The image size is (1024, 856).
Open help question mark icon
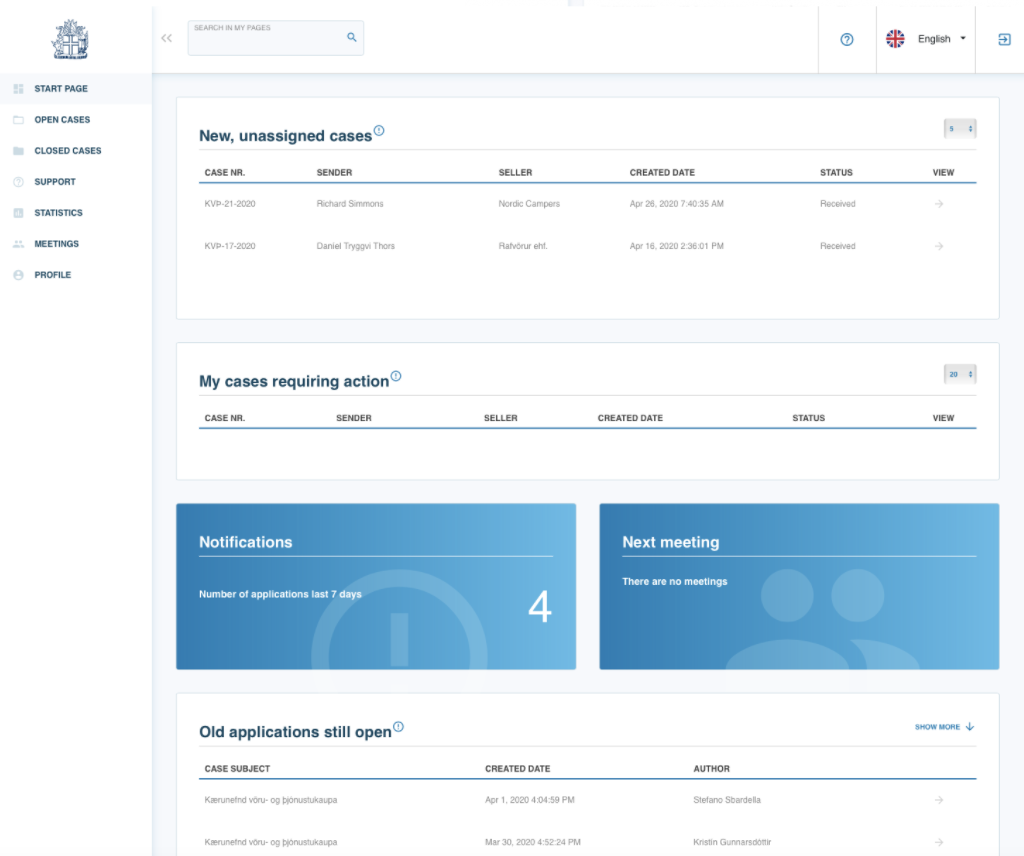(846, 39)
